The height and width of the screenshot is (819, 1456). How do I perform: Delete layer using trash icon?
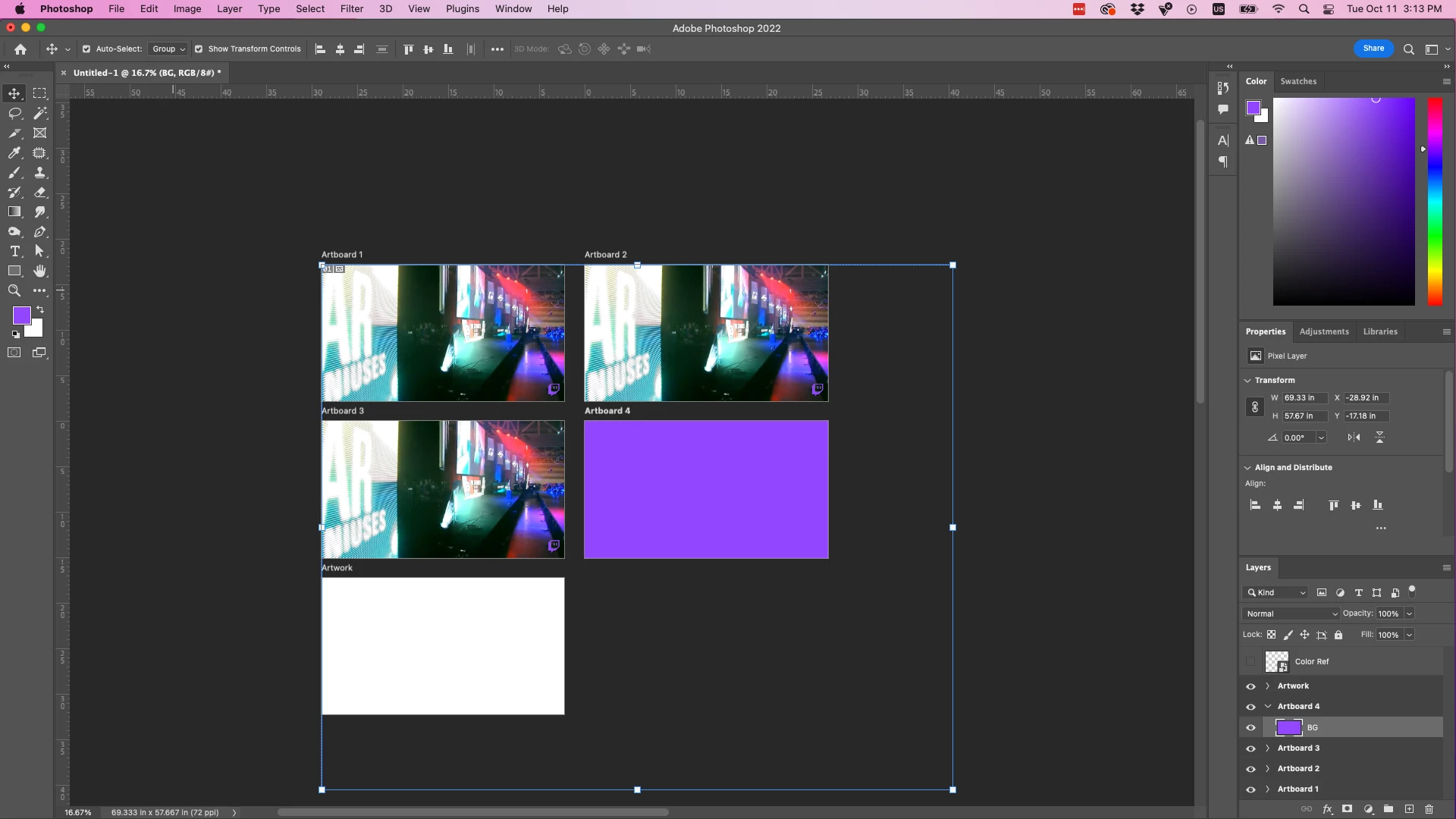coord(1429,809)
